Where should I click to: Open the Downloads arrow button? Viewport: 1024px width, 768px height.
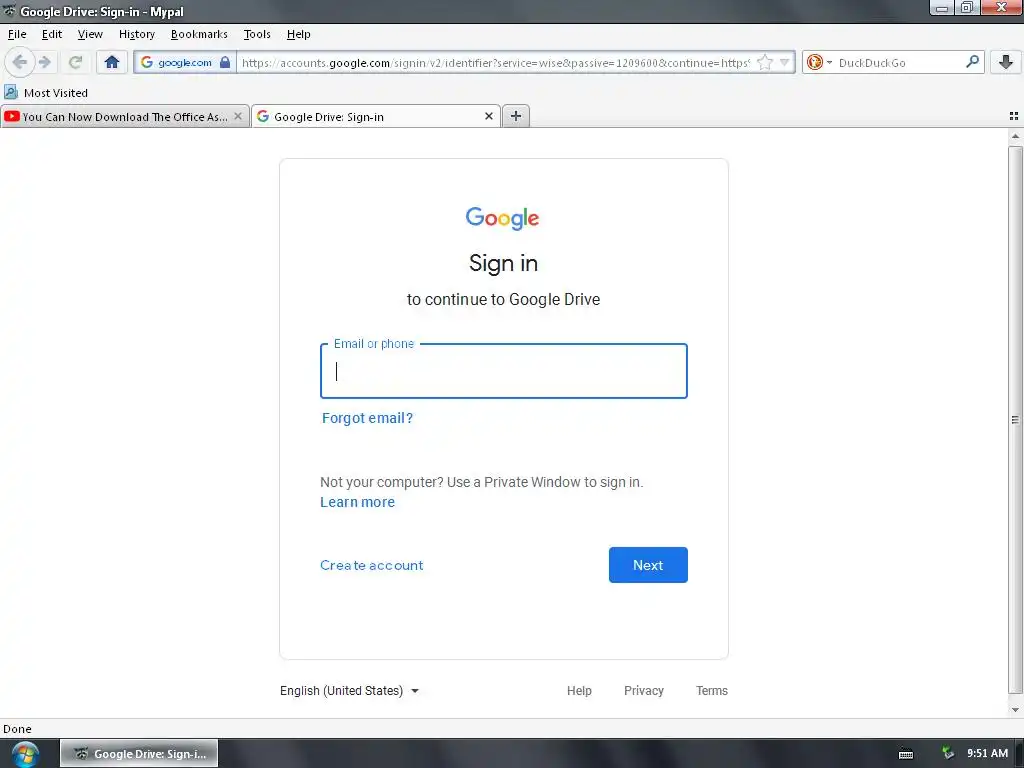pos(1006,62)
